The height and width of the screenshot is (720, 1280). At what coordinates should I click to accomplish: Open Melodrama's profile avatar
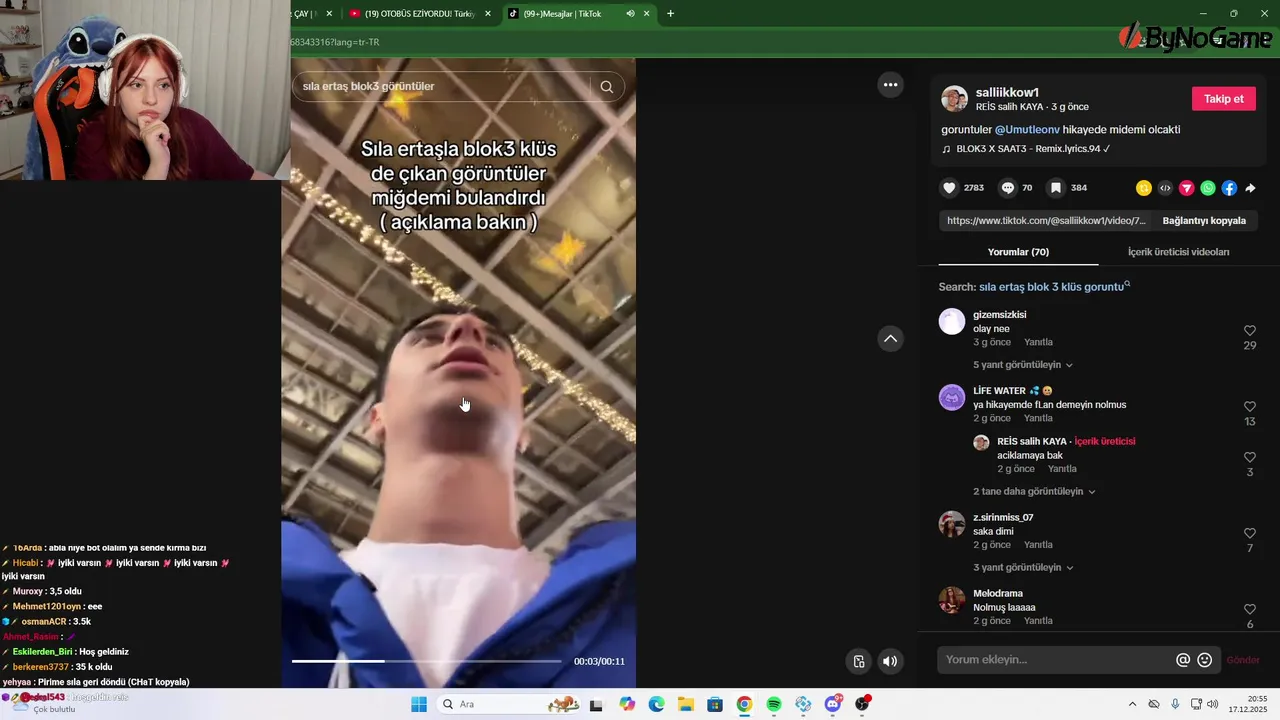pyautogui.click(x=952, y=600)
